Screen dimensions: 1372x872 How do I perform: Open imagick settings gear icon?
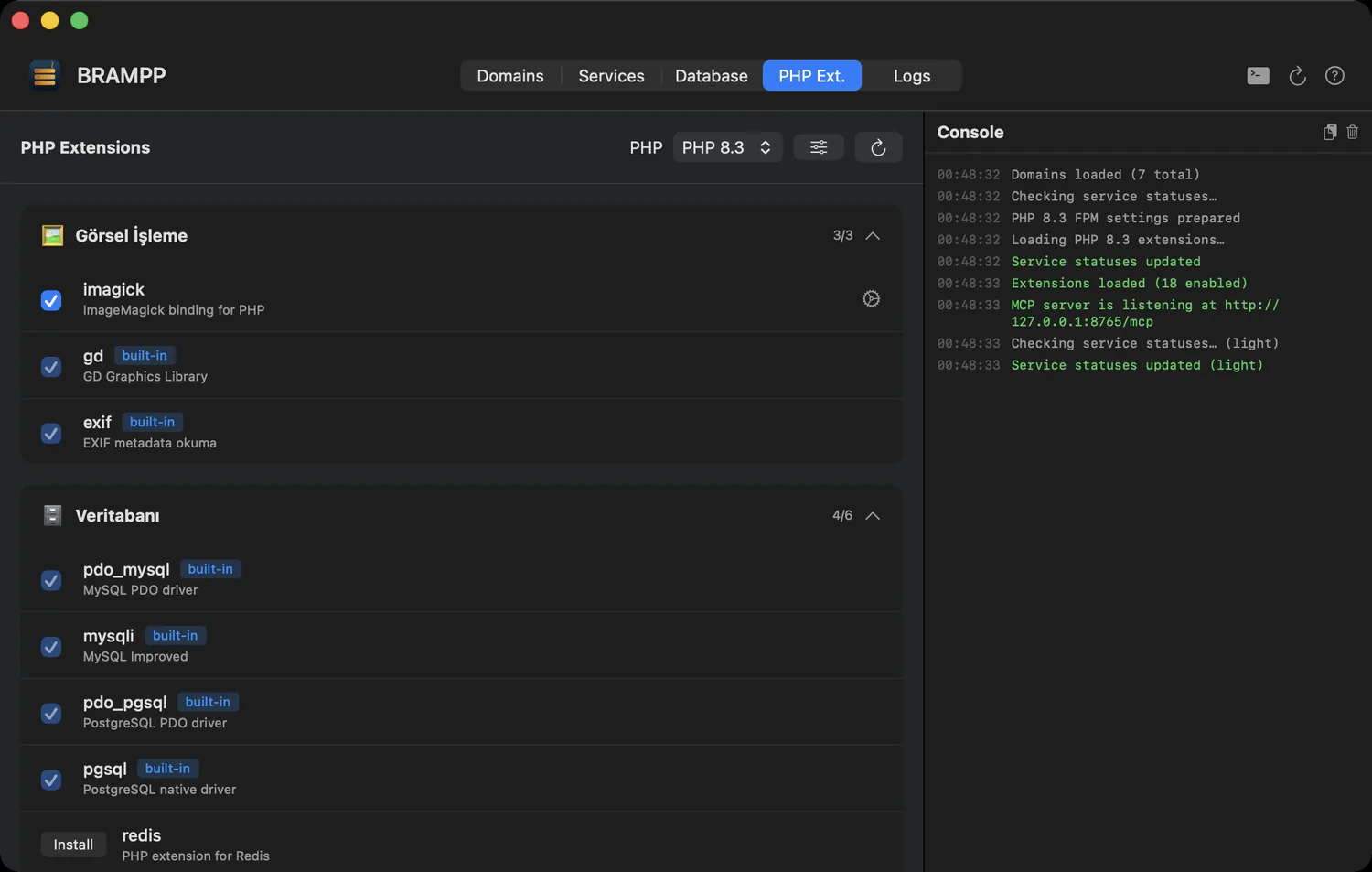pyautogui.click(x=871, y=298)
